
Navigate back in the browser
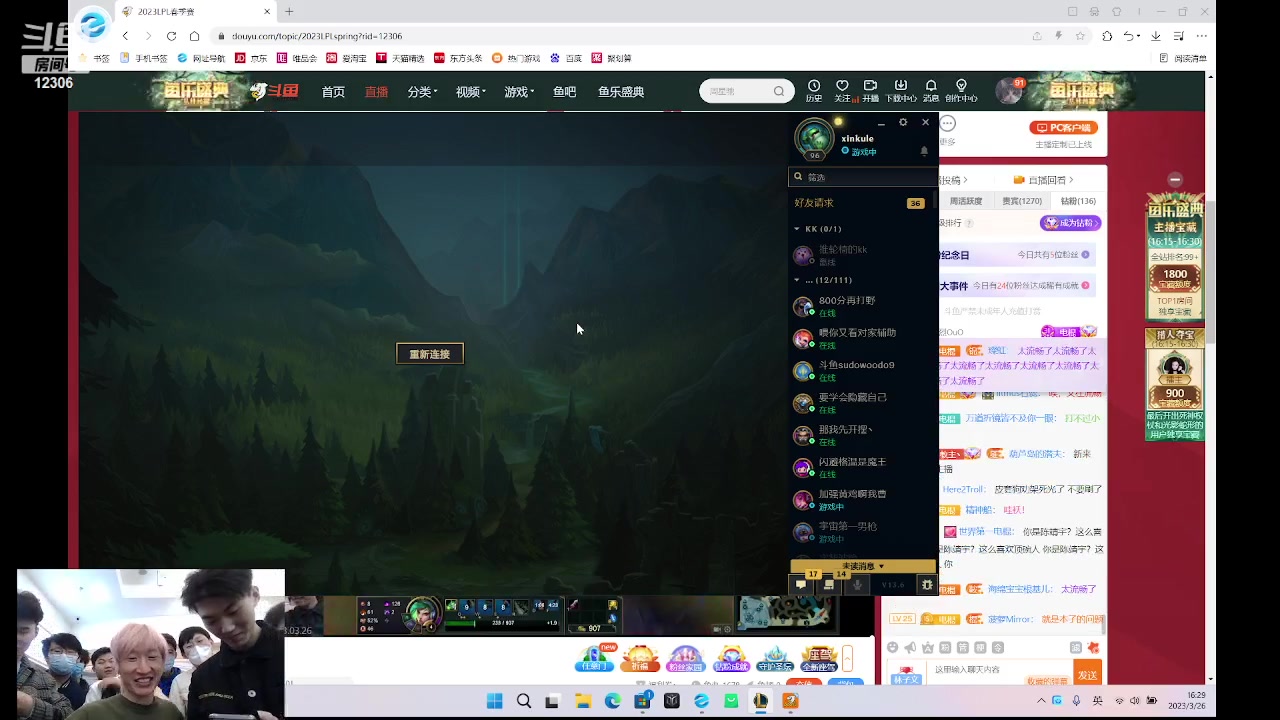click(x=125, y=36)
